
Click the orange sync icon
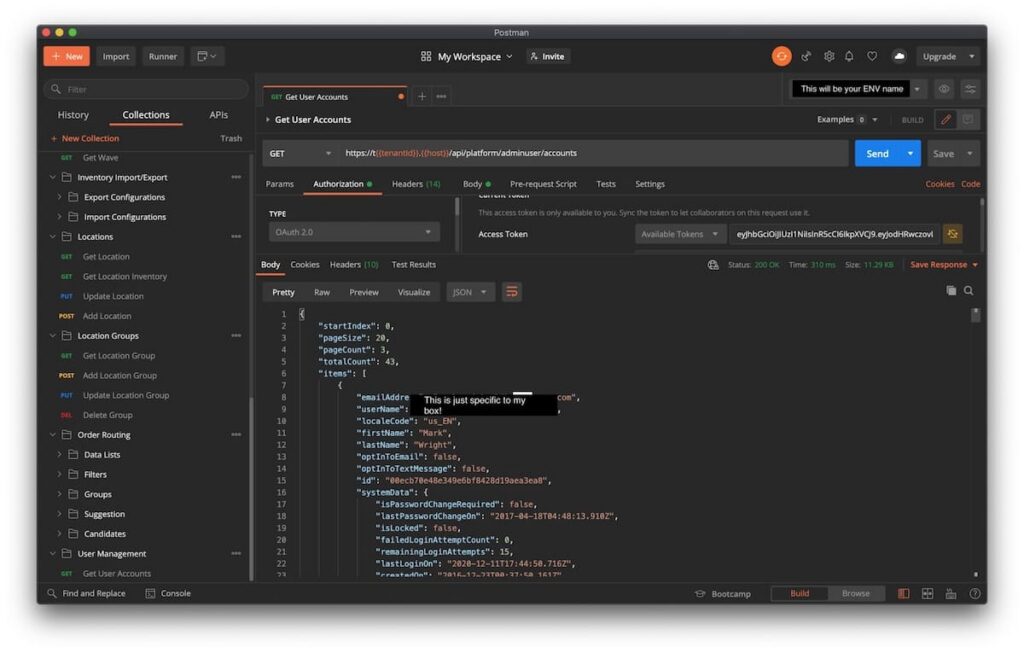781,57
